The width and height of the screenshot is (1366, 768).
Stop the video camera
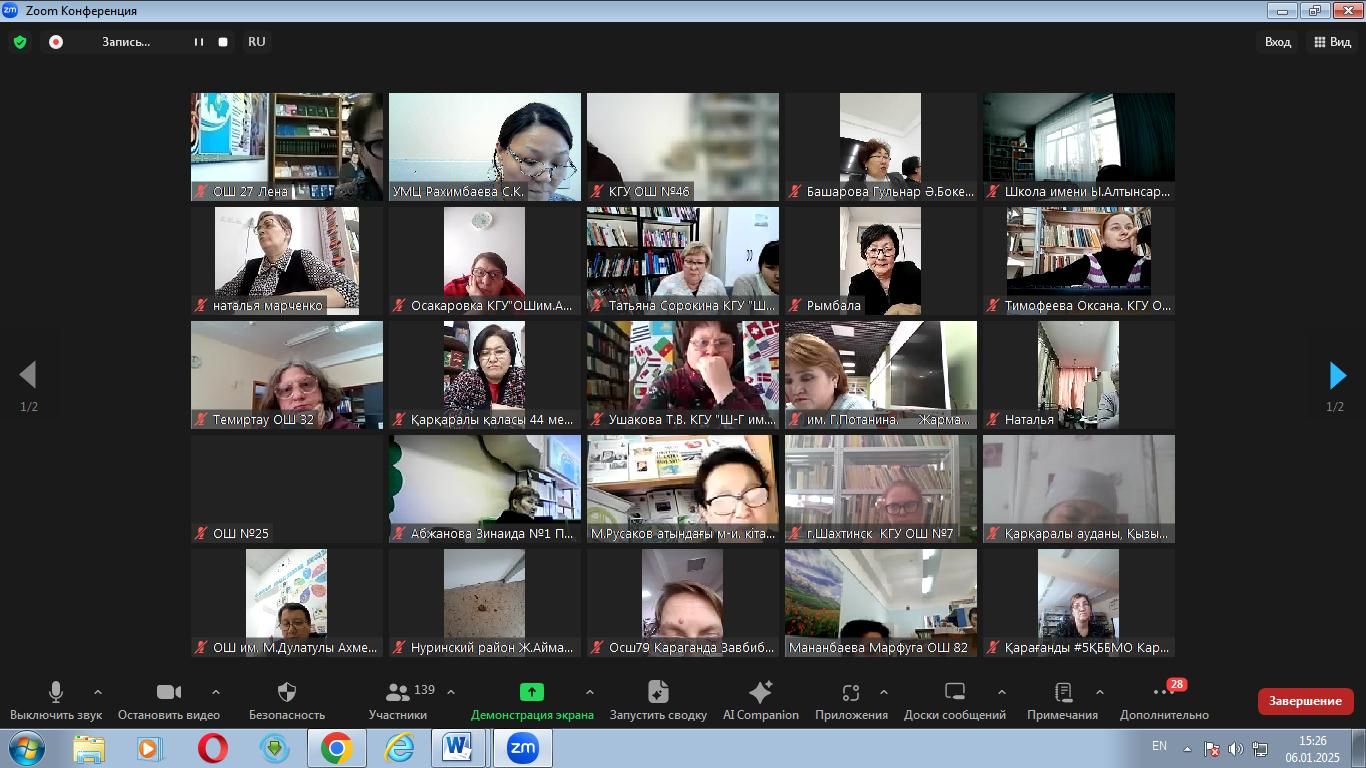(168, 692)
